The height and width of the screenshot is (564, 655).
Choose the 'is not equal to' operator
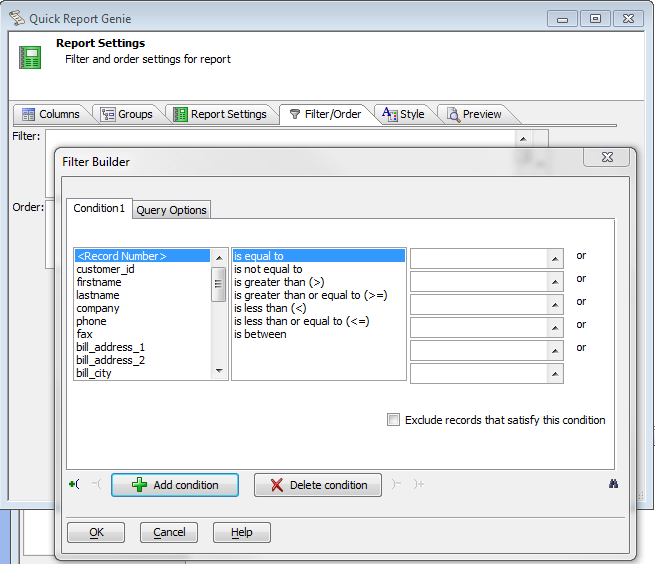(x=319, y=269)
